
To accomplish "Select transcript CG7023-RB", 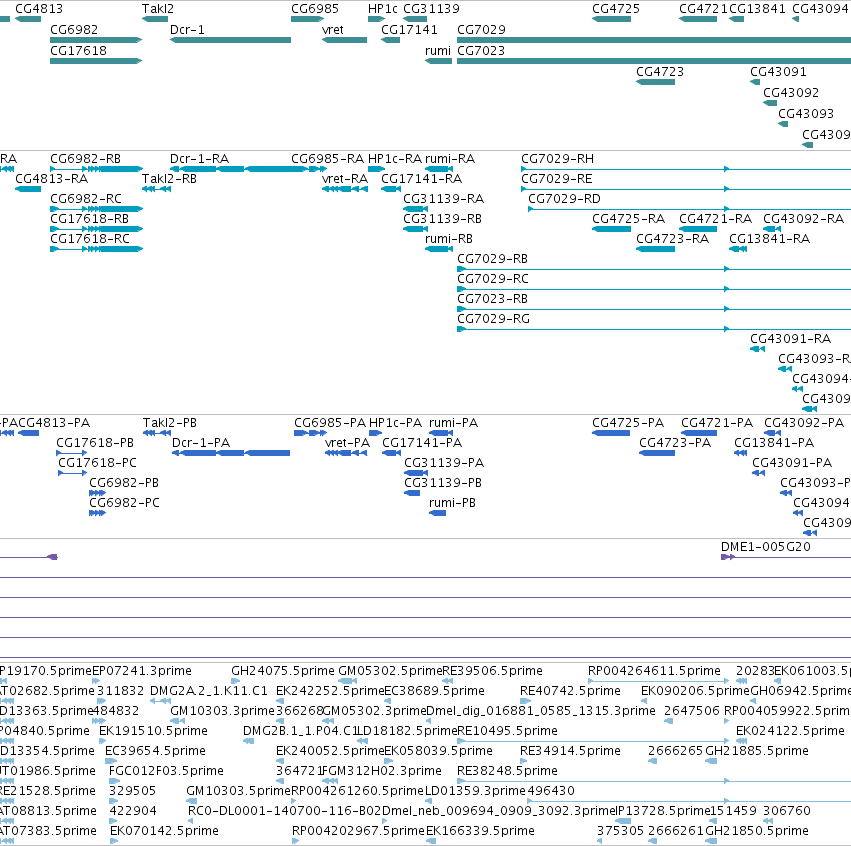I will click(492, 300).
